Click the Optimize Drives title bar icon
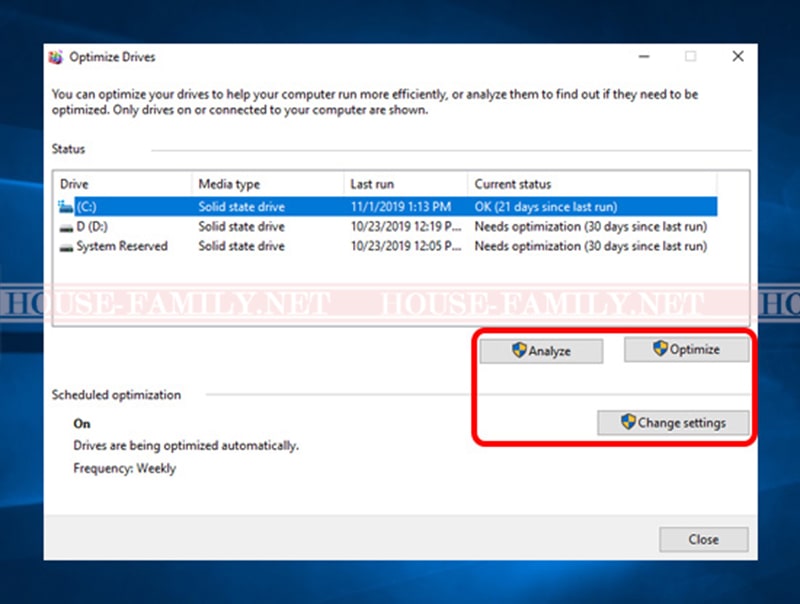The image size is (800, 604). tap(56, 57)
